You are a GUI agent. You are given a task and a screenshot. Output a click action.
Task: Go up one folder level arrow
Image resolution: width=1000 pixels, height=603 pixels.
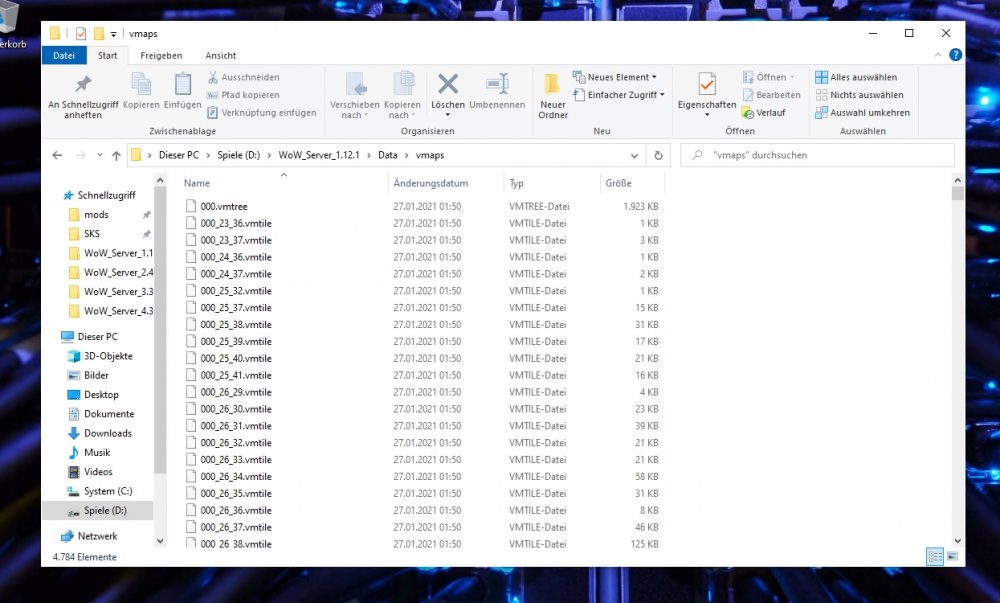click(x=116, y=155)
